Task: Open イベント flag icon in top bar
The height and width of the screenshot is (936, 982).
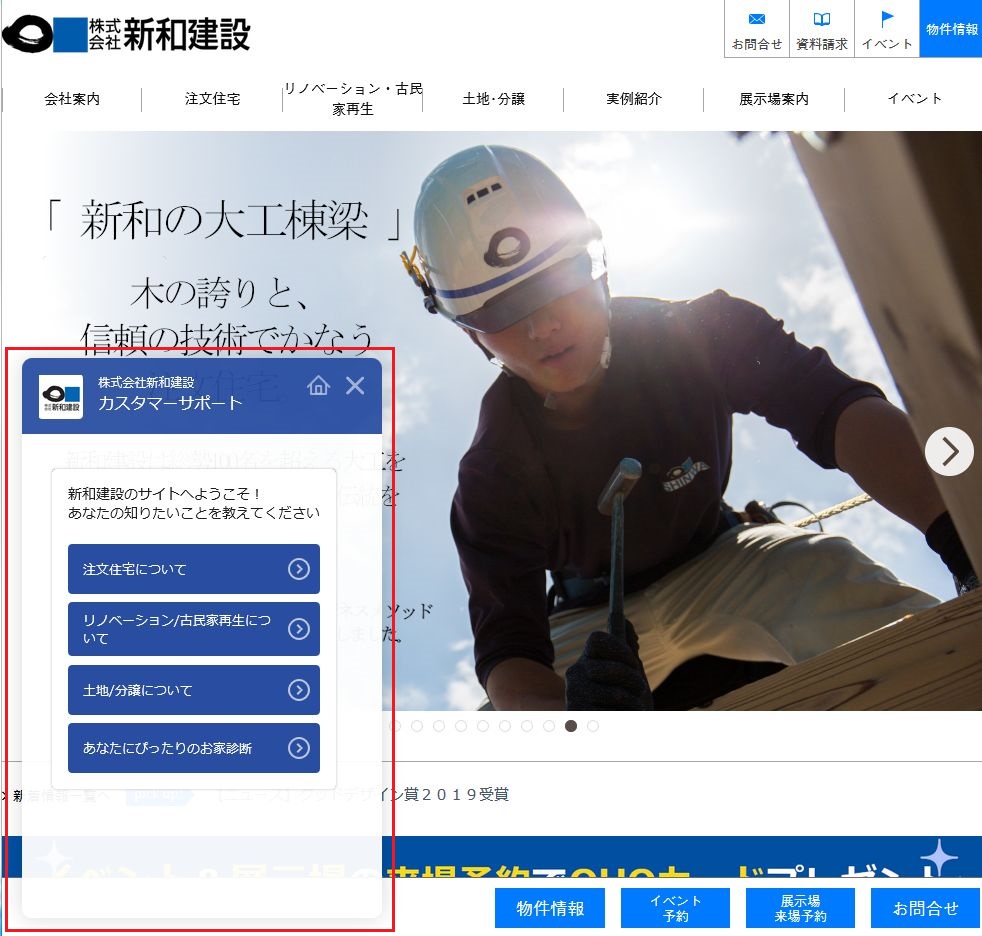Action: click(887, 29)
